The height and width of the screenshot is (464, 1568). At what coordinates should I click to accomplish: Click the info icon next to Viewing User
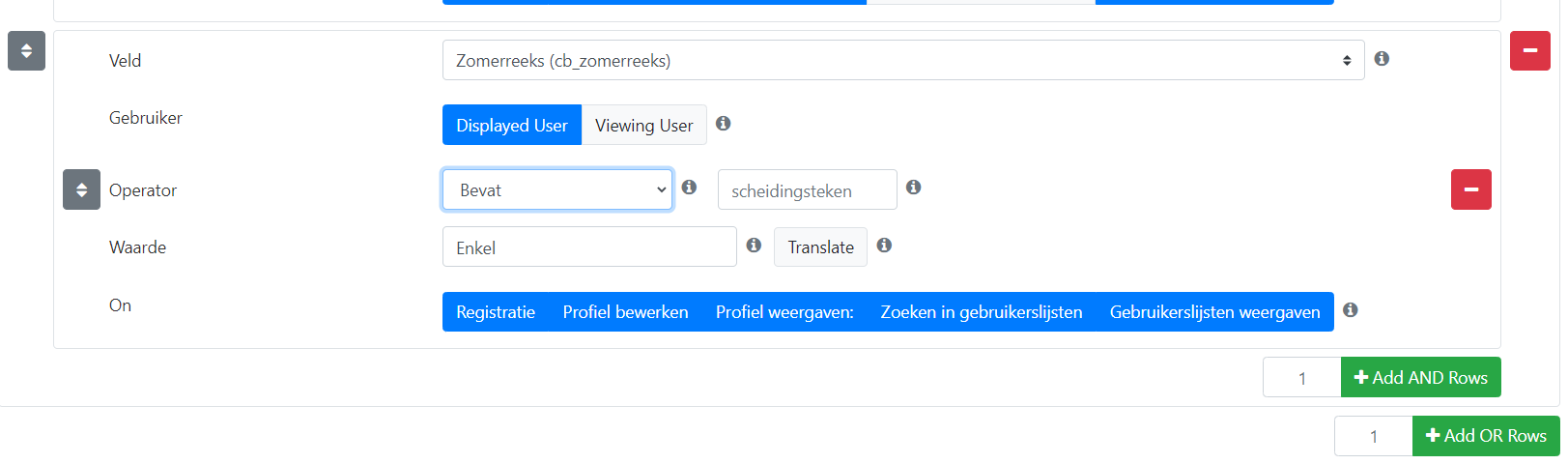tap(723, 124)
